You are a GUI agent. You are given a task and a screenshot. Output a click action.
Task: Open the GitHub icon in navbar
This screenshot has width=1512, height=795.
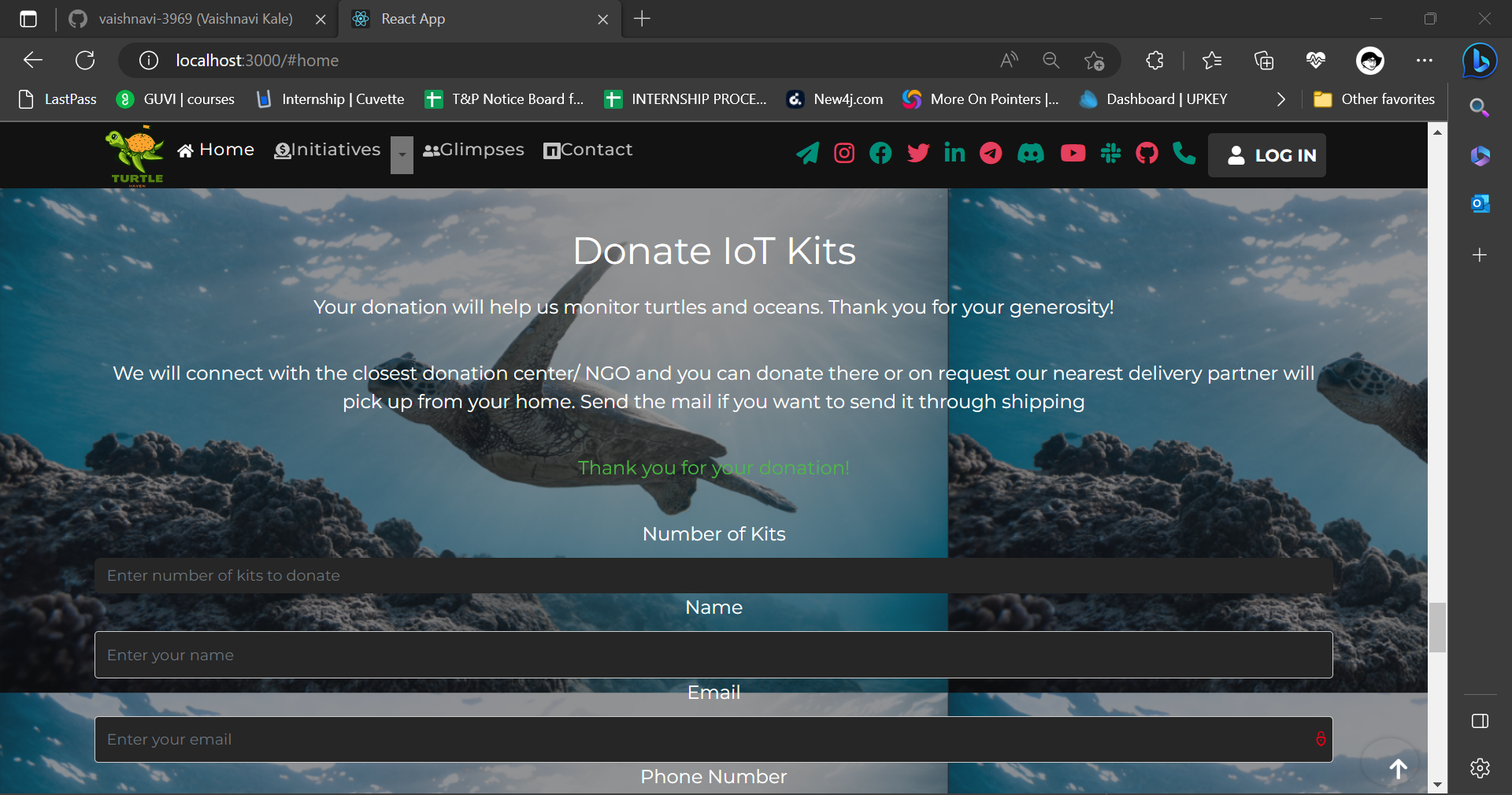pos(1147,153)
